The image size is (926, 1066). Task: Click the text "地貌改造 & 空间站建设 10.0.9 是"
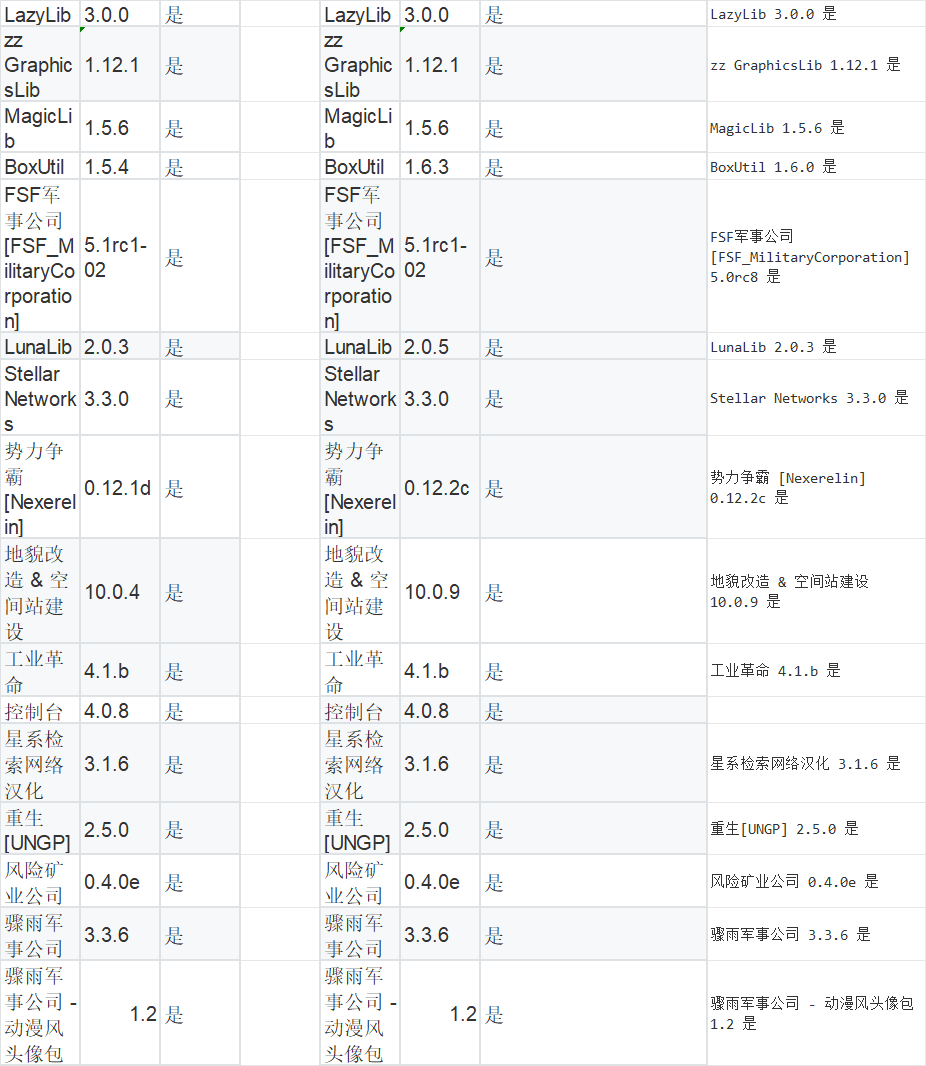tap(789, 591)
